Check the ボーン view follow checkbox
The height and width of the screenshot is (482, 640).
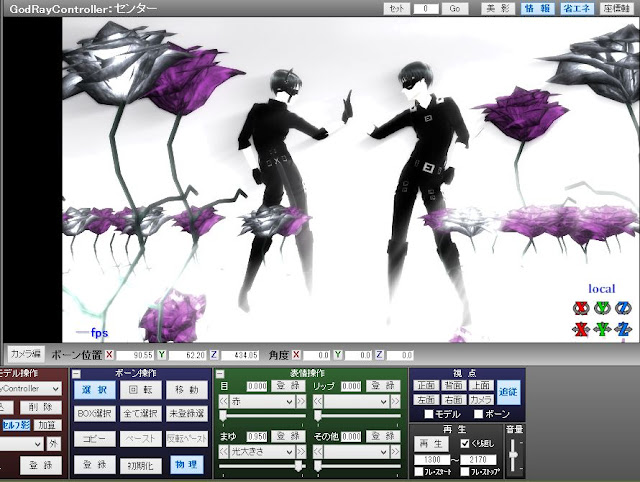[x=478, y=414]
